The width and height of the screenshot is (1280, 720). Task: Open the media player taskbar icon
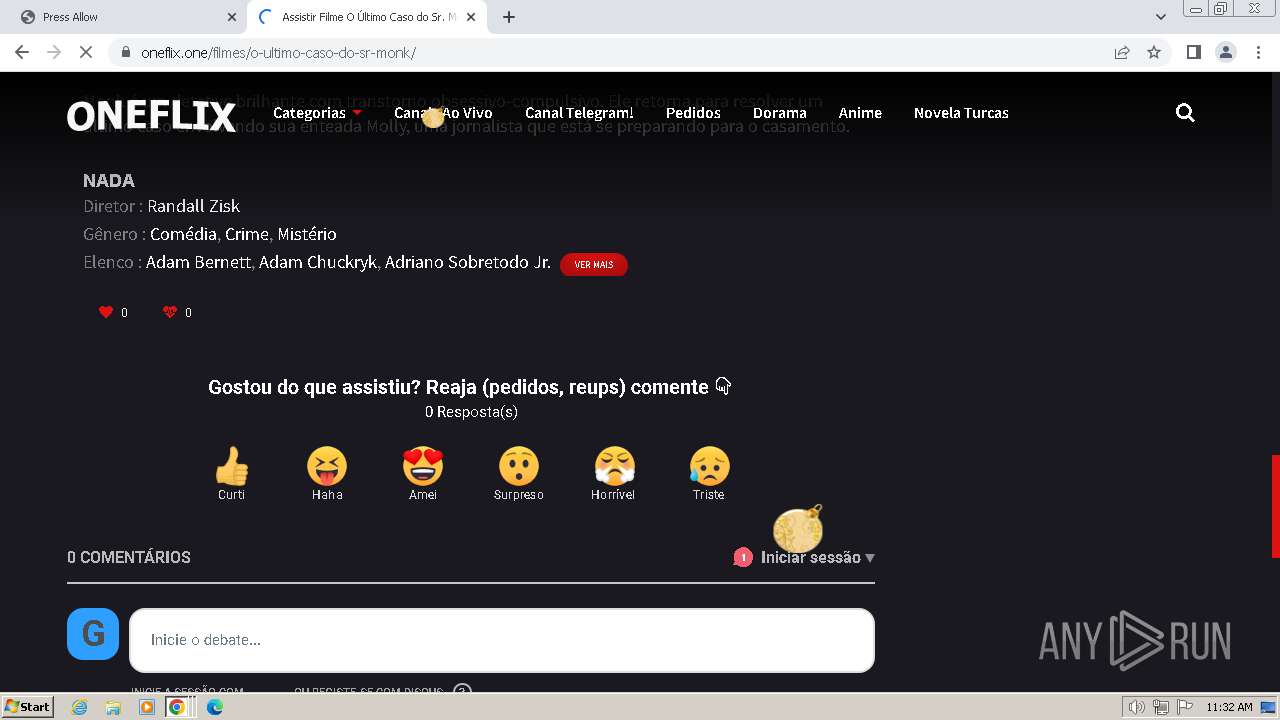tap(147, 707)
